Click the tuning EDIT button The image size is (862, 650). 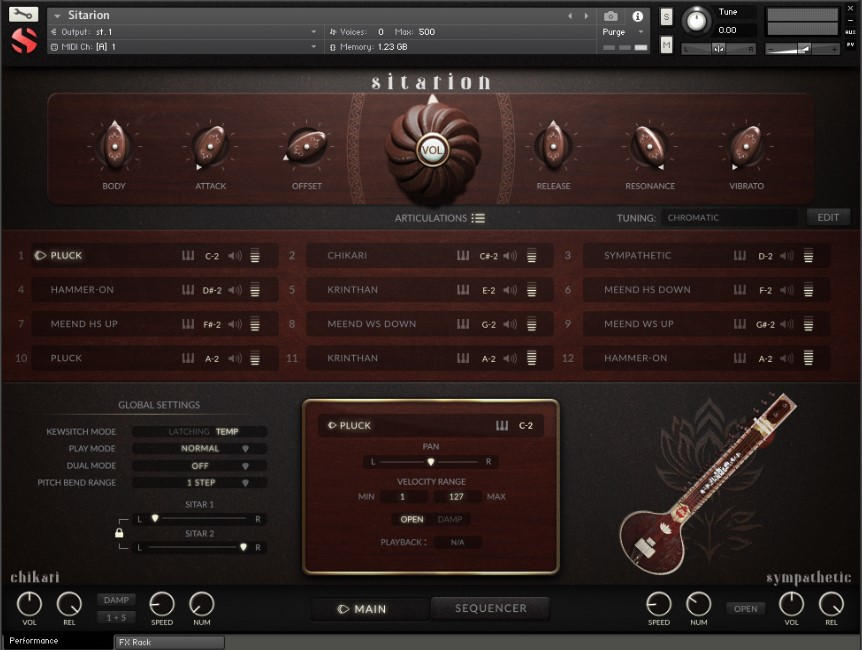pyautogui.click(x=828, y=217)
